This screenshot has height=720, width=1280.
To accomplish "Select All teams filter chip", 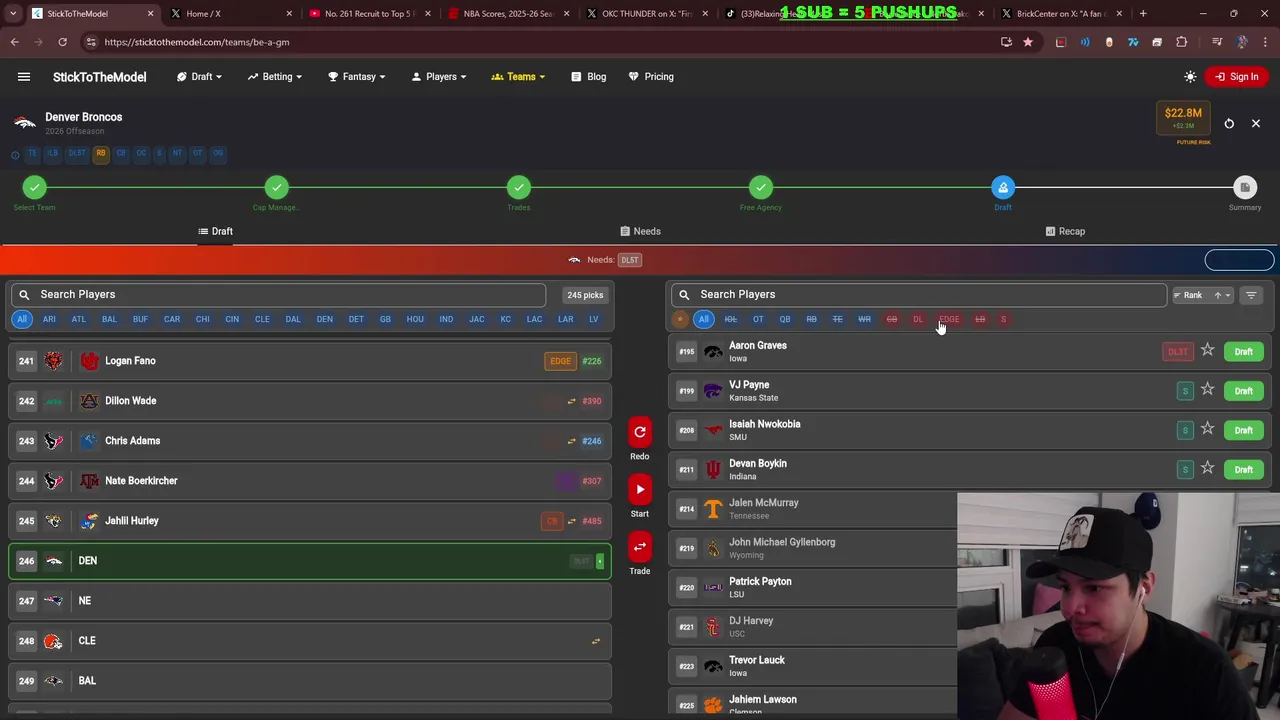I will coord(22,319).
